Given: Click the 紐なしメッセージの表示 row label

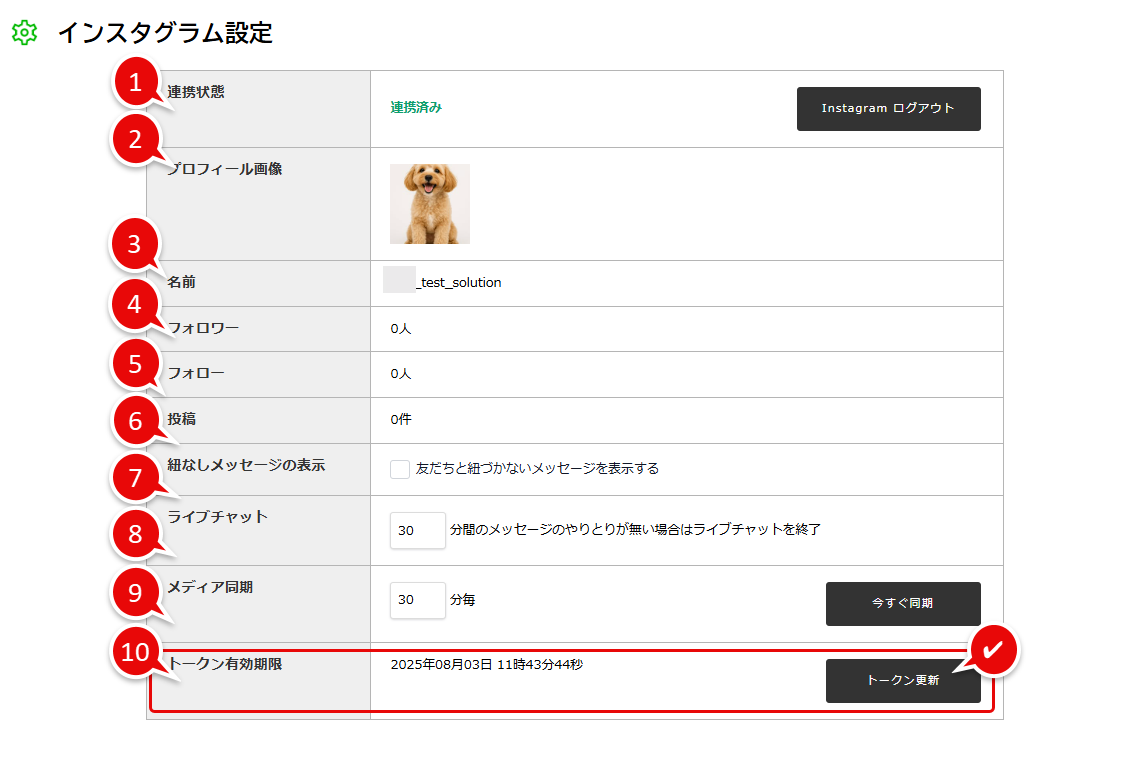Looking at the screenshot, I should (x=246, y=465).
